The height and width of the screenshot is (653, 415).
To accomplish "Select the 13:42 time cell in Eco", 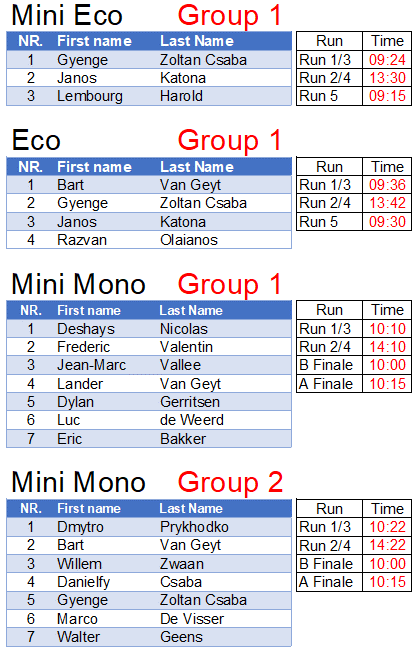I will 387,203.
